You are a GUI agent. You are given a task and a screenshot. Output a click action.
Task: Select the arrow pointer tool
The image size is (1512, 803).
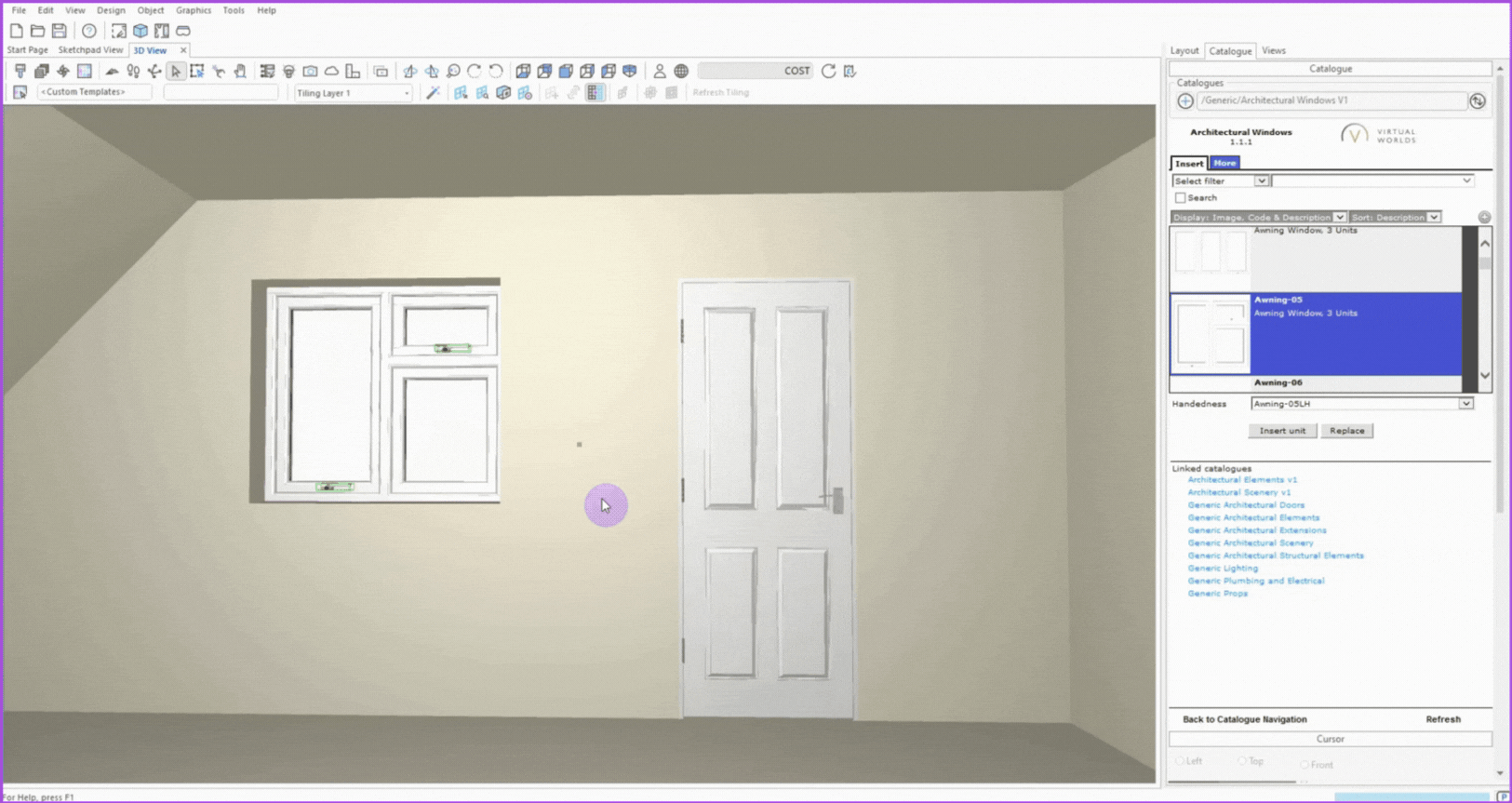coord(176,71)
